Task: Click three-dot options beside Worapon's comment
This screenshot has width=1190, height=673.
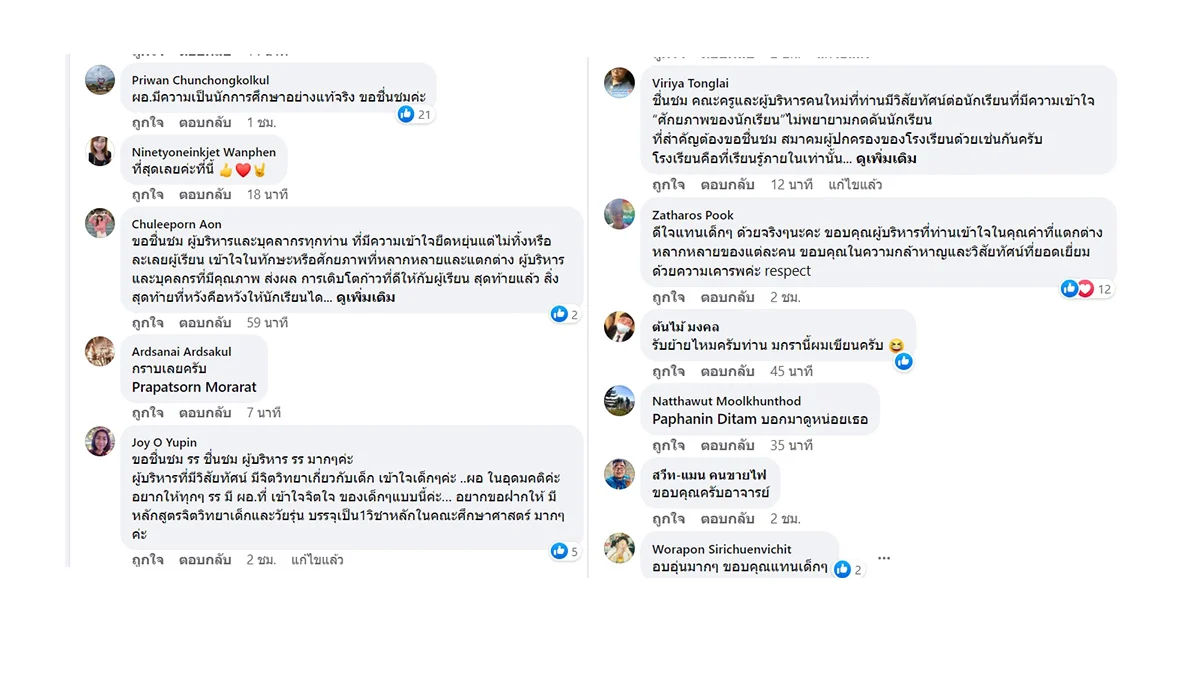Action: tap(884, 558)
